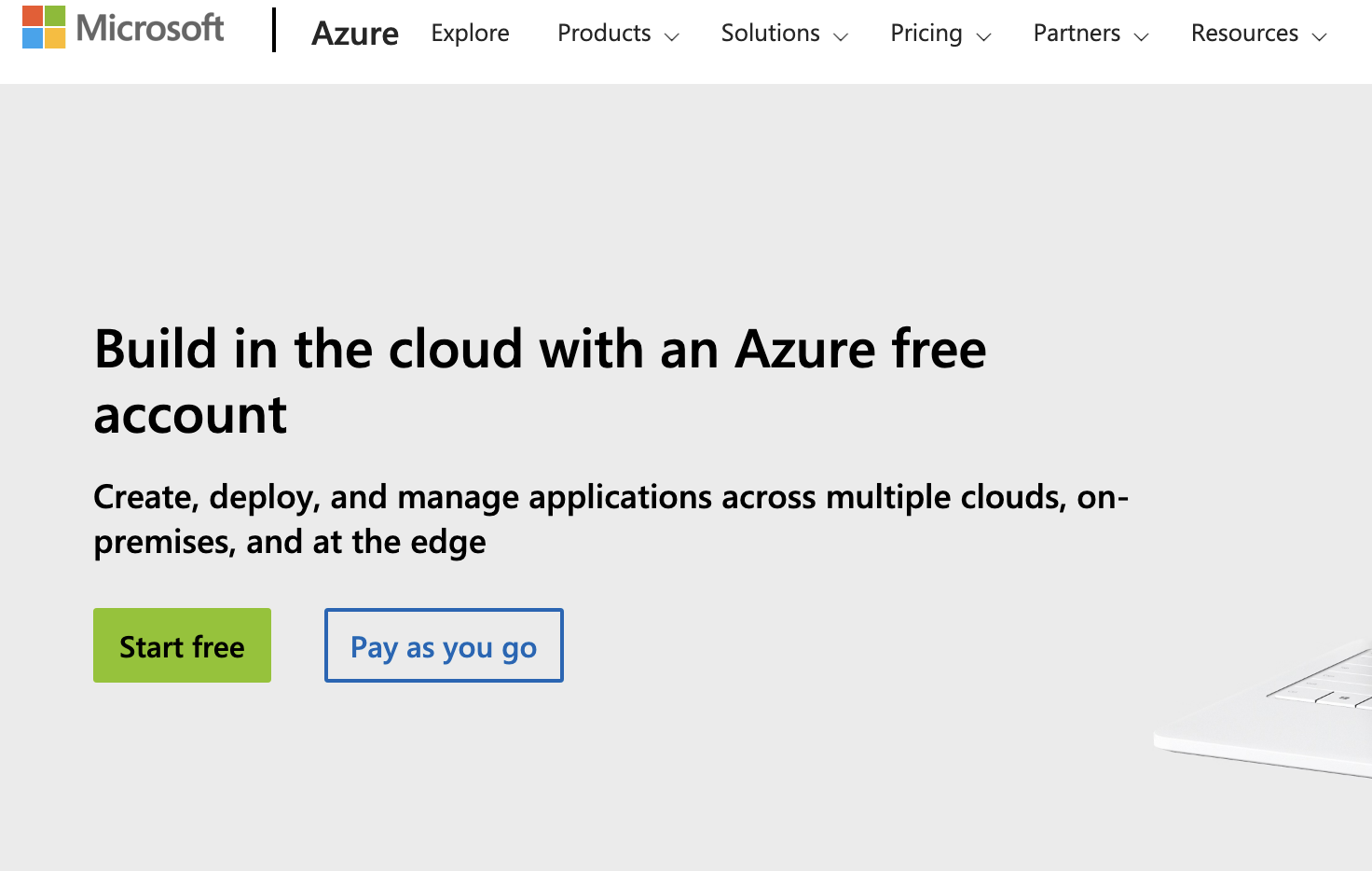Expand the chevron beside Solutions
The height and width of the screenshot is (871, 1372).
pyautogui.click(x=841, y=37)
